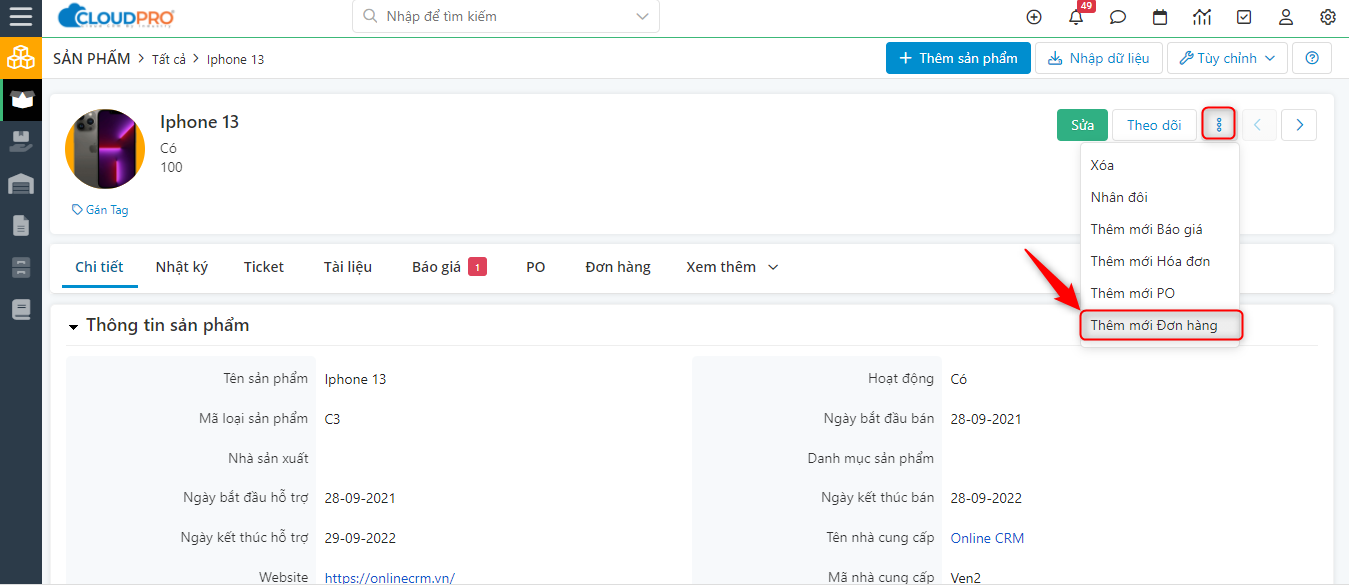Go to previous product record arrow
Viewport: 1349px width, 585px height.
click(x=1258, y=125)
